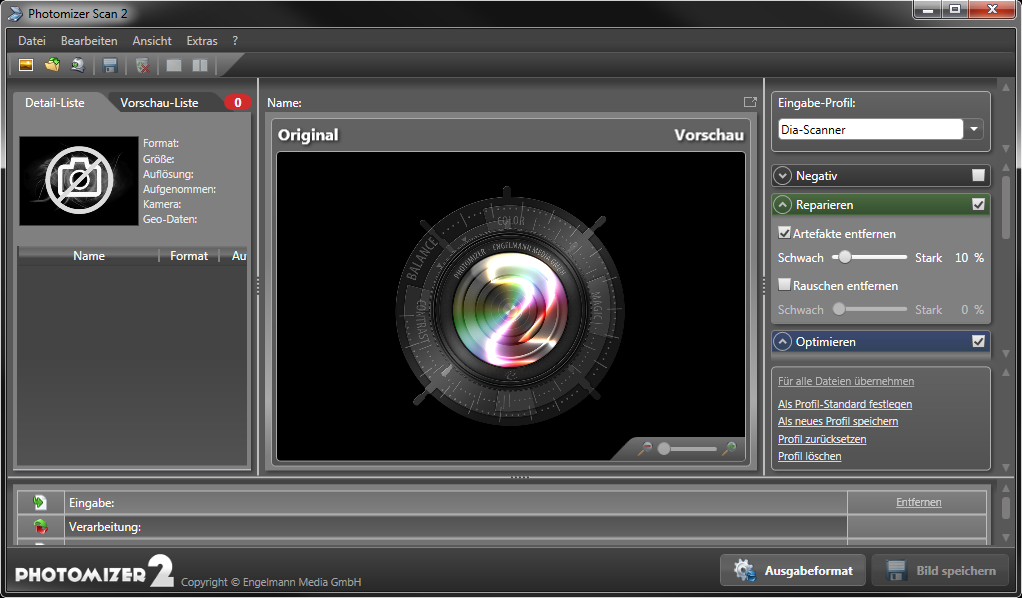Click the Profil zurücksetzen link

(822, 439)
